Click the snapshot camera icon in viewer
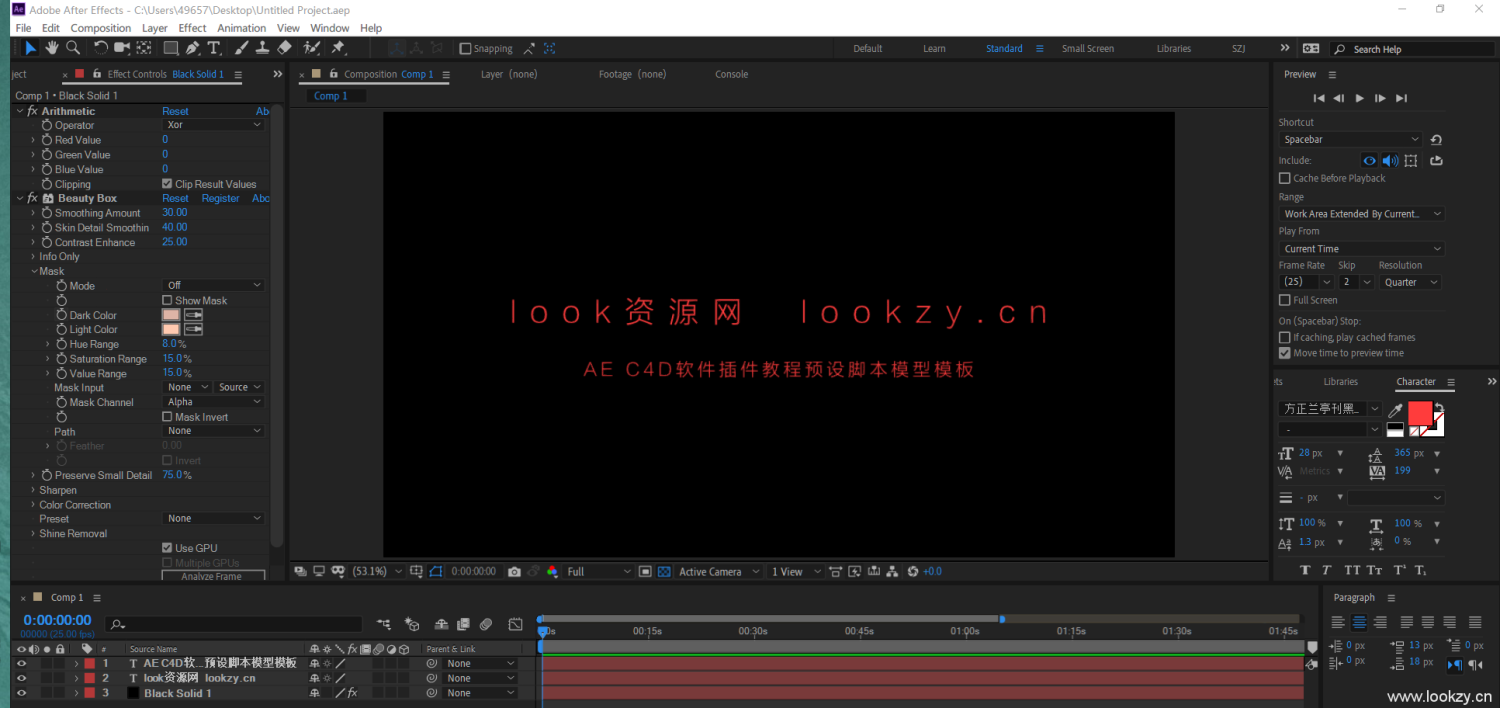Viewport: 1500px width, 708px height. click(514, 572)
